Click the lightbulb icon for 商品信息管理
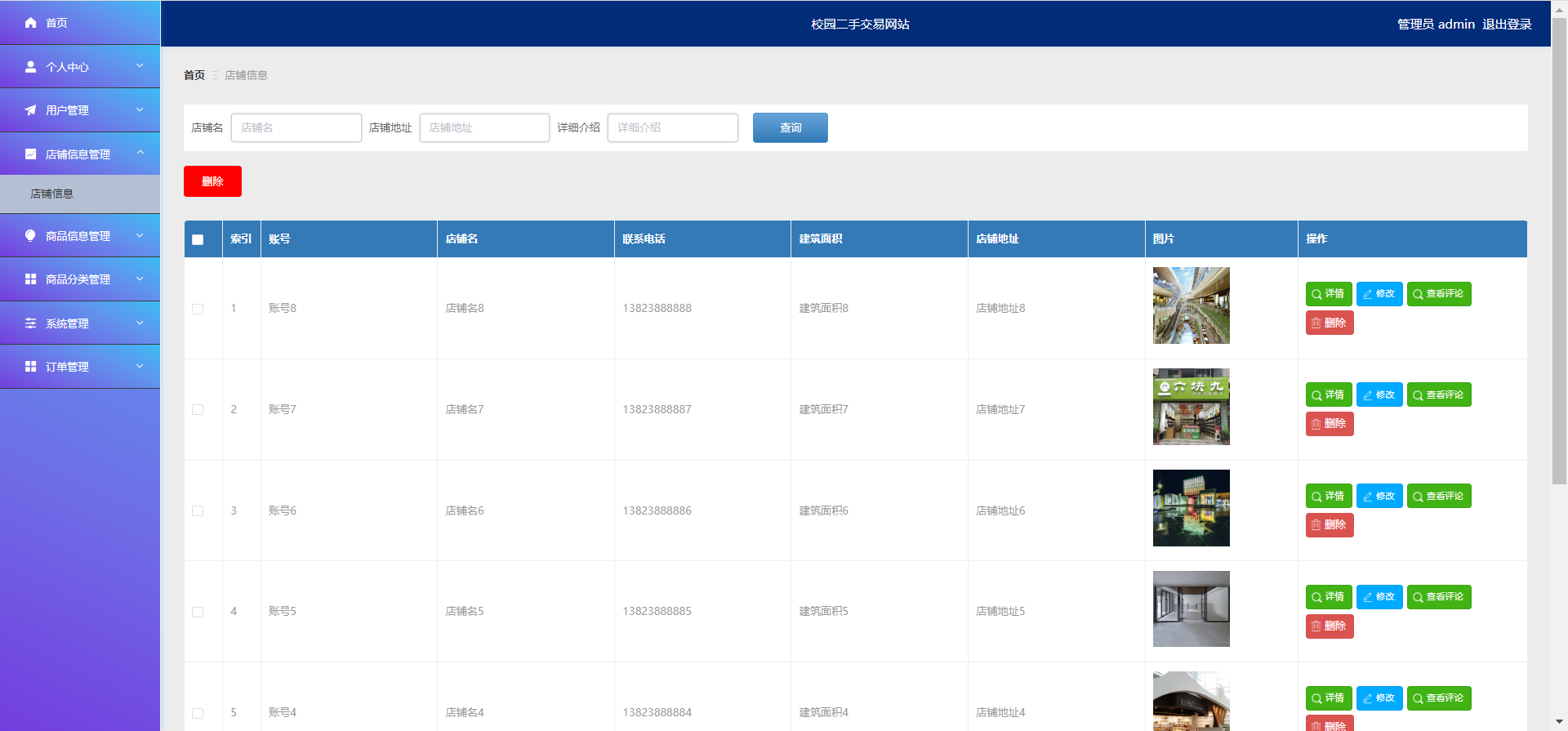The width and height of the screenshot is (1568, 731). [x=31, y=236]
